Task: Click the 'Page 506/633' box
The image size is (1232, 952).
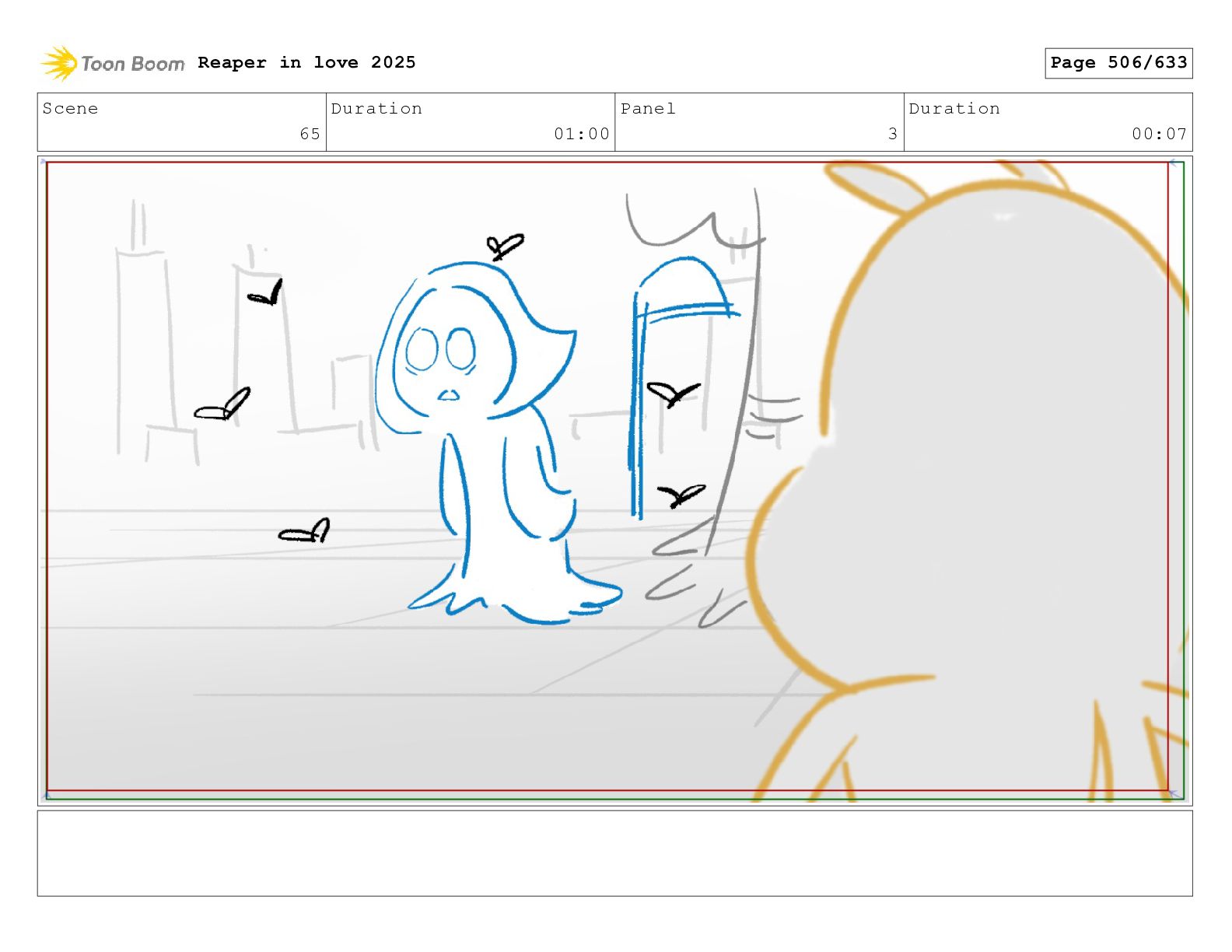Action: [x=1118, y=63]
